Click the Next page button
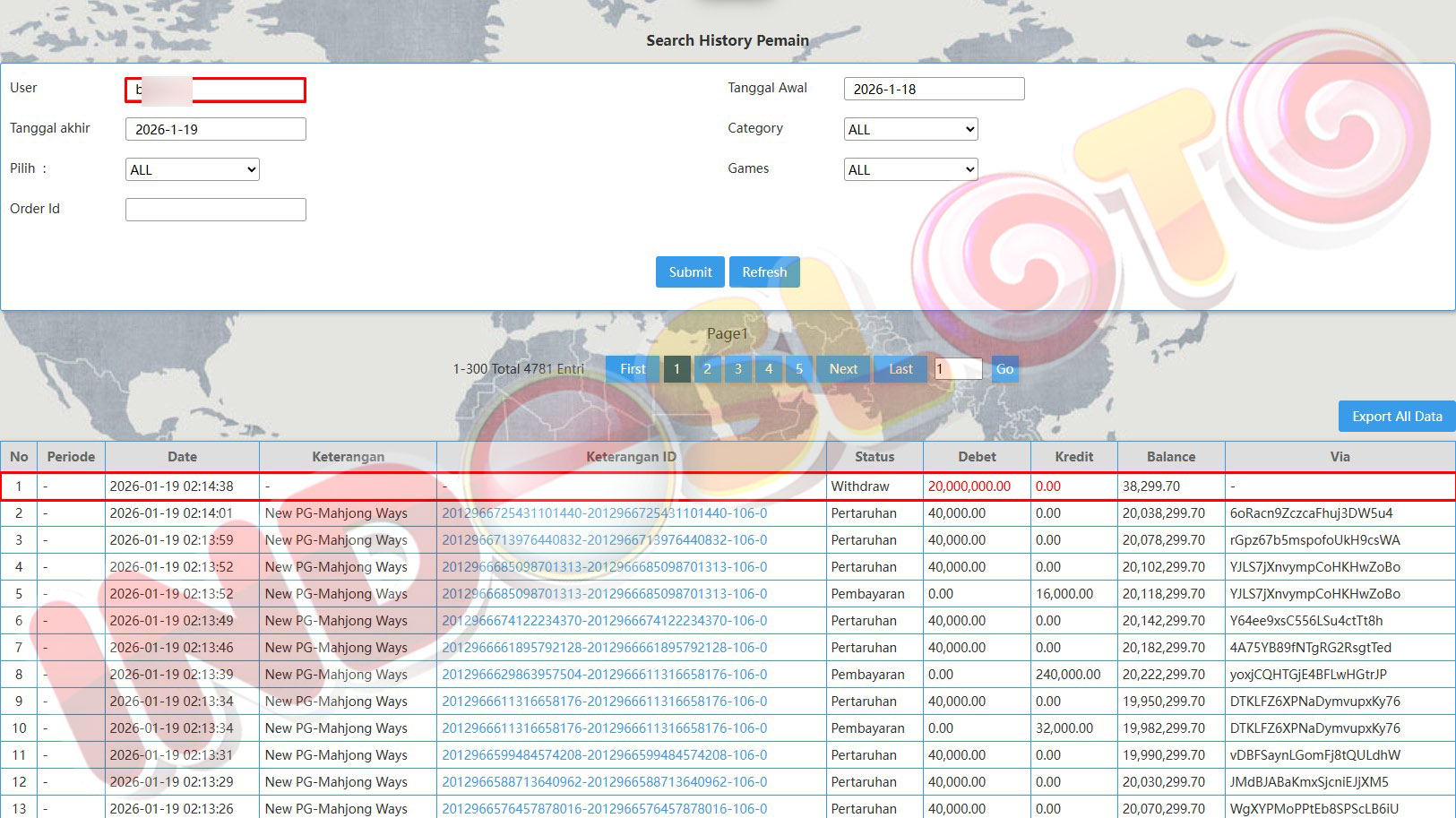The image size is (1456, 818). pyautogui.click(x=843, y=369)
